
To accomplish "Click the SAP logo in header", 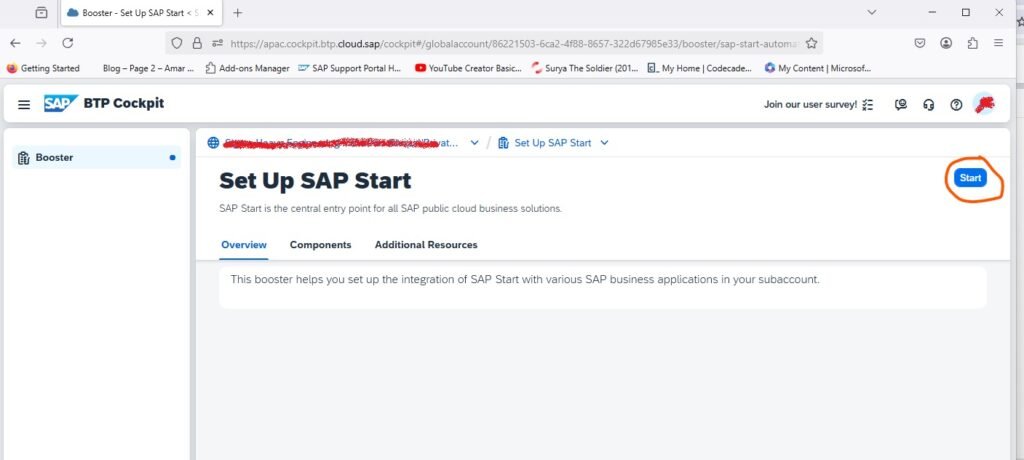I will 61,103.
